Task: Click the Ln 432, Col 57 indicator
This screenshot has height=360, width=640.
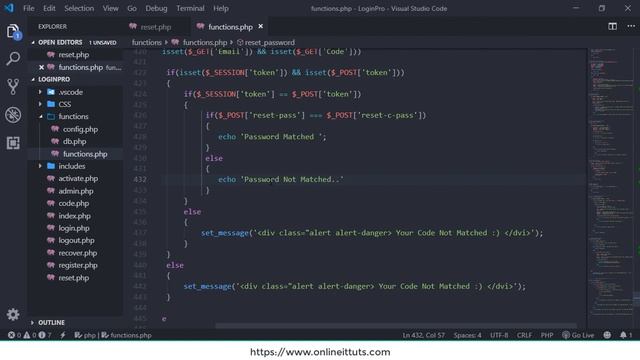Action: (423, 335)
